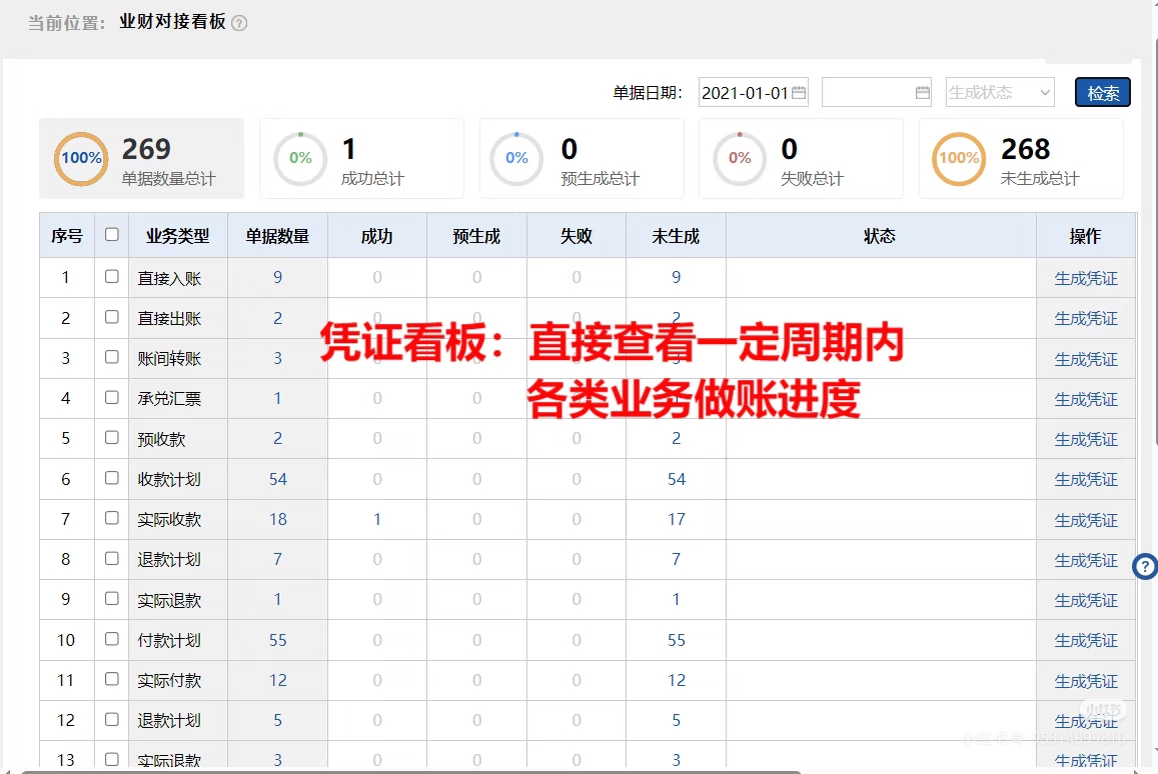Click 生成凭证 for 直接出账 row
The width and height of the screenshot is (1158, 774).
1086,318
